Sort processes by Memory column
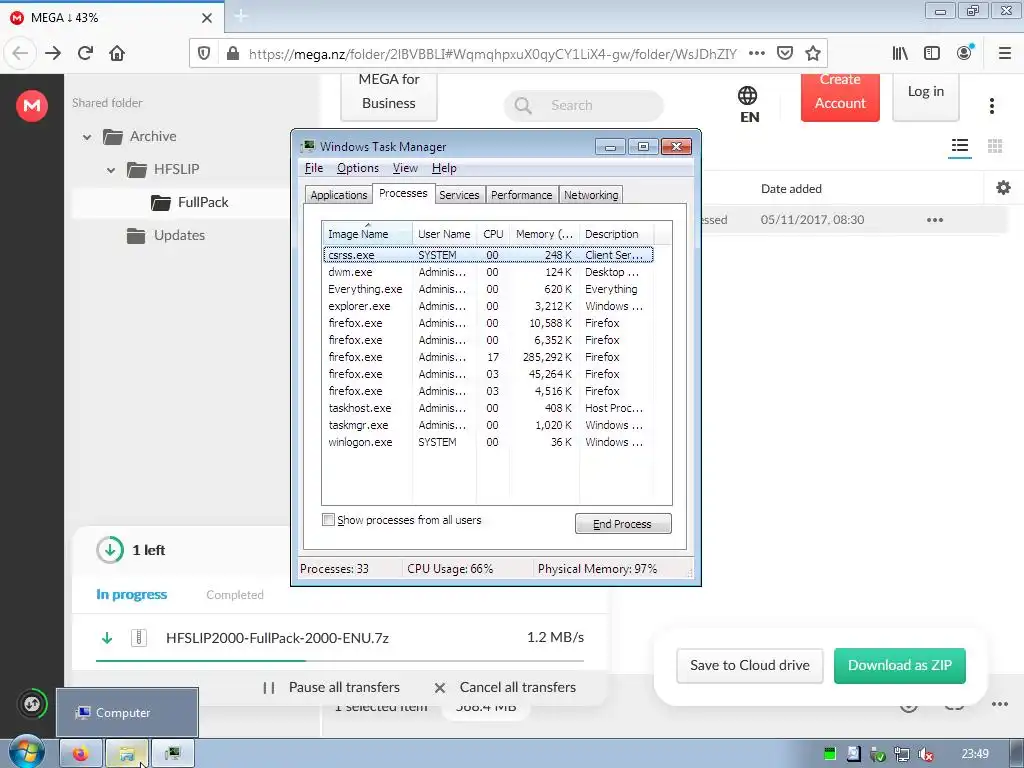 [x=544, y=233]
